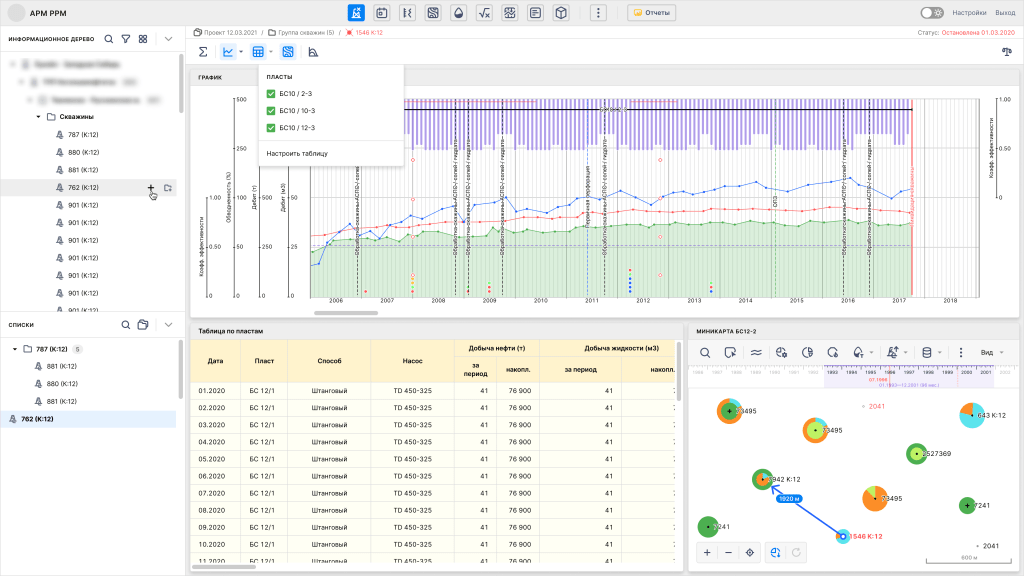Expand the 787 (К:12) list group

[14, 349]
